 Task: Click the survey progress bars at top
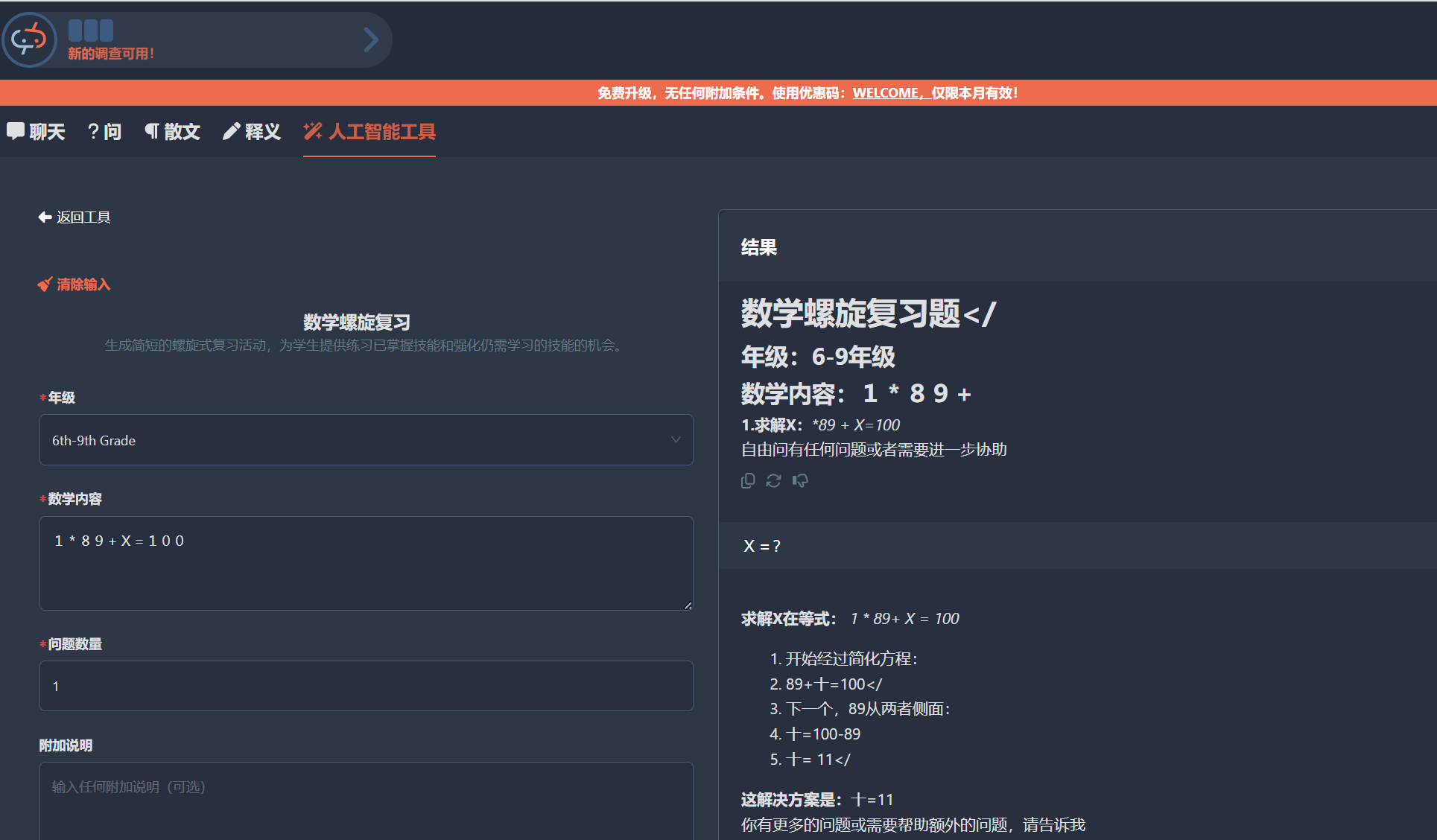point(90,30)
